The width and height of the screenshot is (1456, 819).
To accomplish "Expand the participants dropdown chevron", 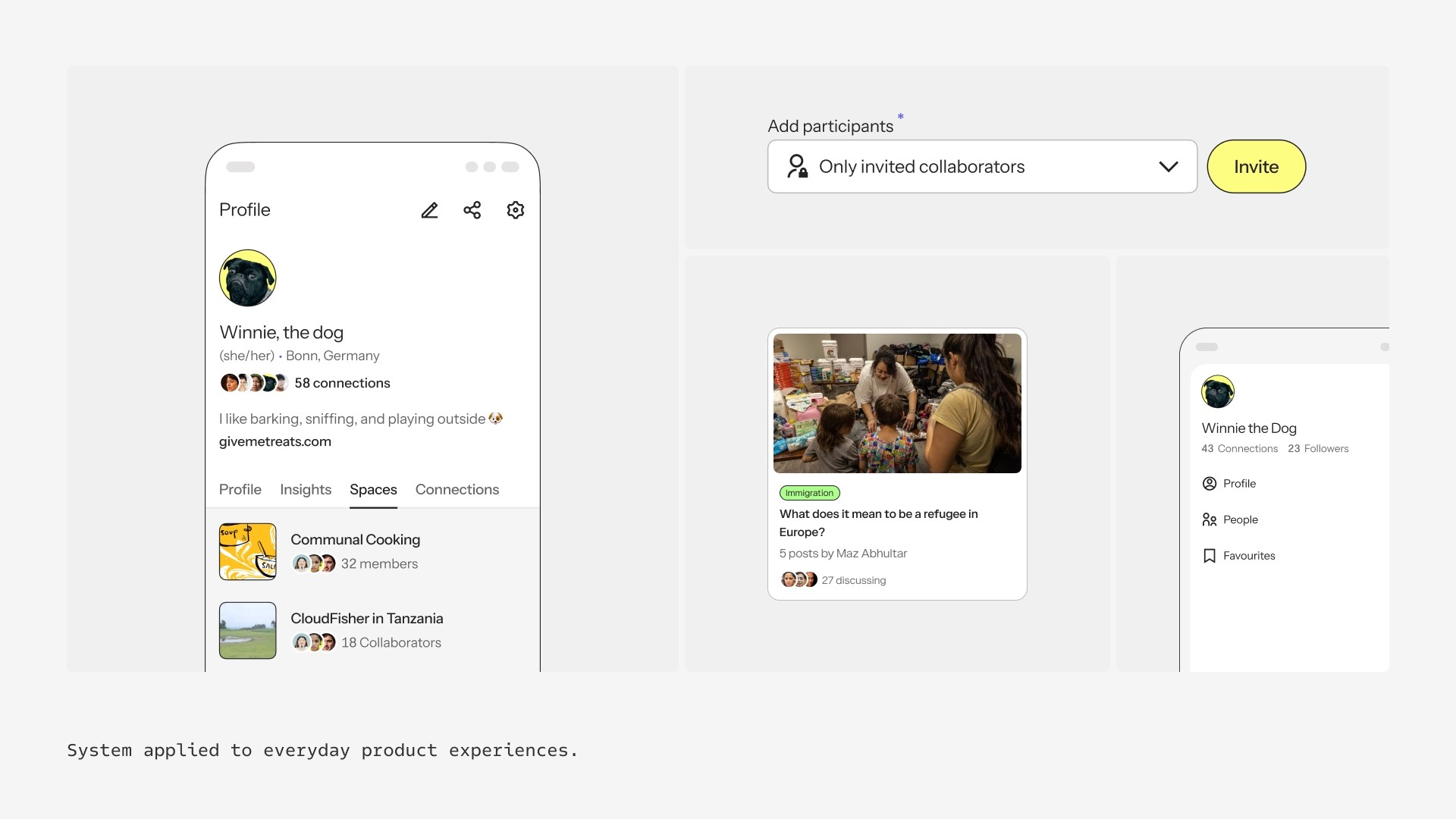I will pyautogui.click(x=1168, y=166).
